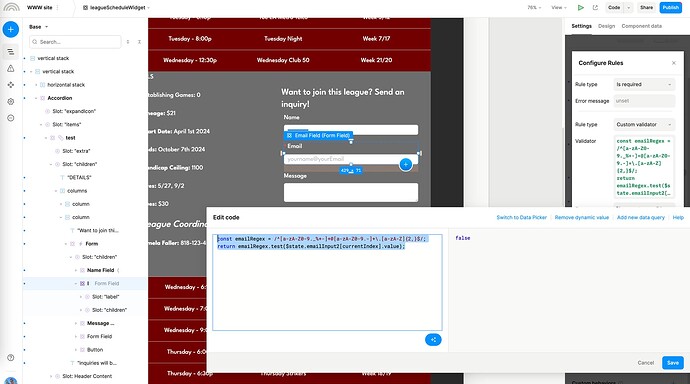Click Save in the Edit code dialog
This screenshot has width=690, height=384.
pos(673,363)
